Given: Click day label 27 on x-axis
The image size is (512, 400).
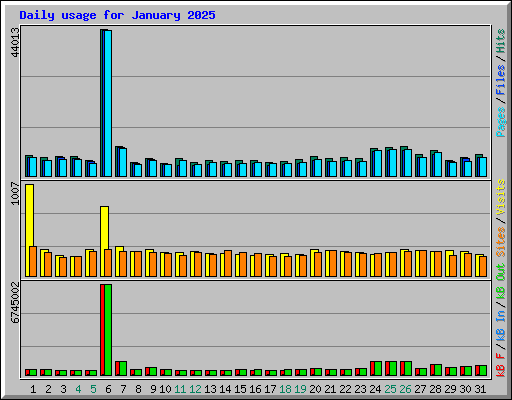Looking at the screenshot, I should pos(420,389).
